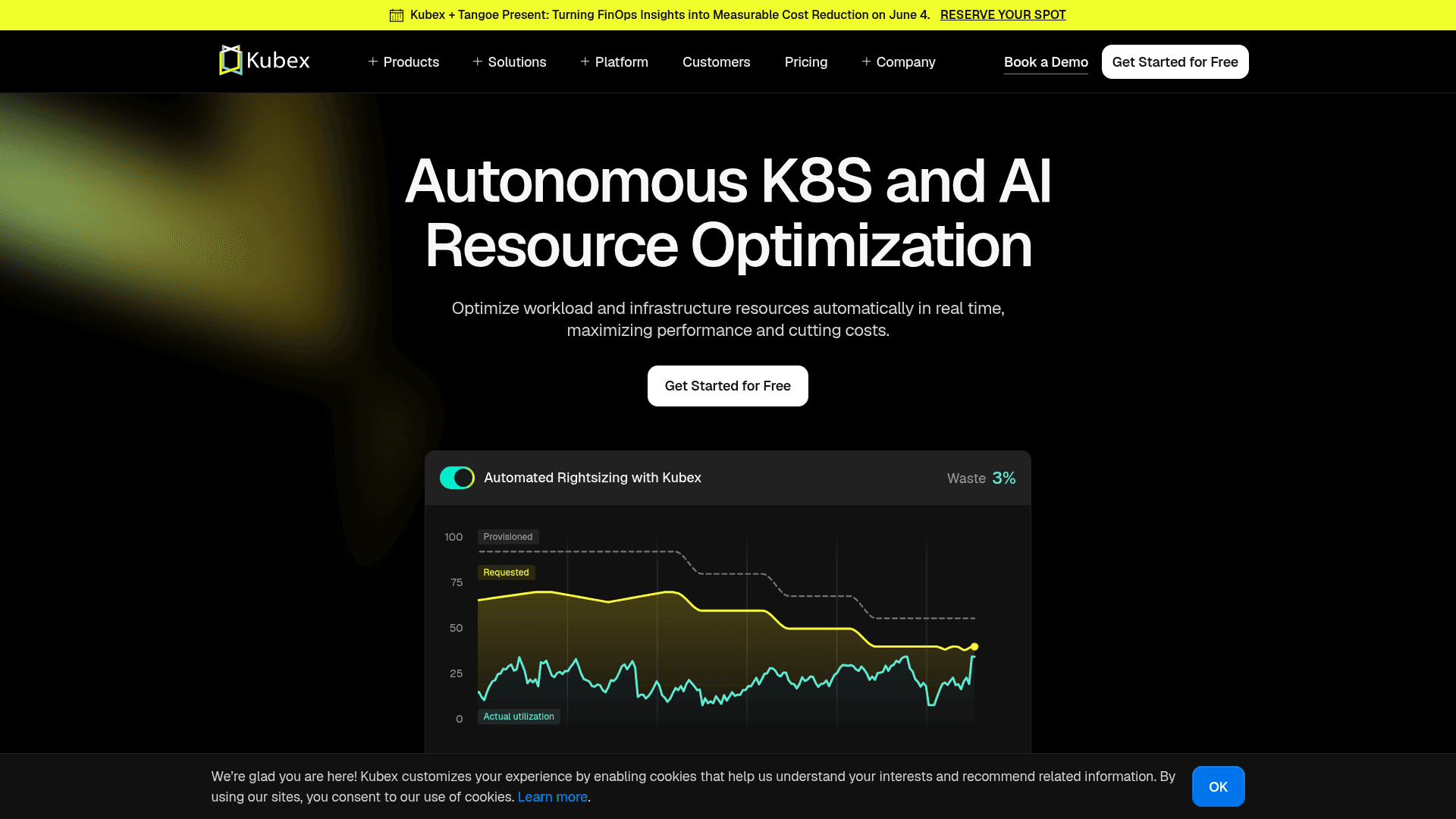Follow the RESERVE YOUR SPOT link
The width and height of the screenshot is (1456, 819).
tap(1003, 15)
